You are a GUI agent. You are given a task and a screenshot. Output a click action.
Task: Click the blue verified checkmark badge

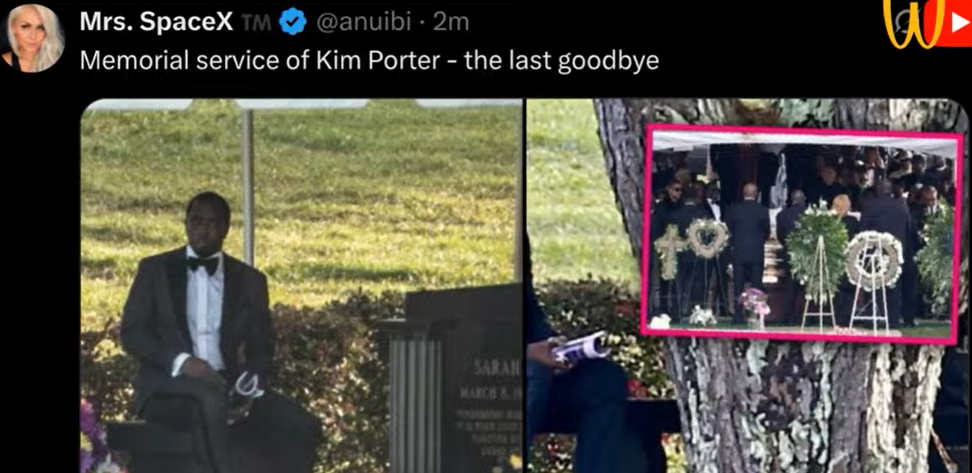coord(293,23)
